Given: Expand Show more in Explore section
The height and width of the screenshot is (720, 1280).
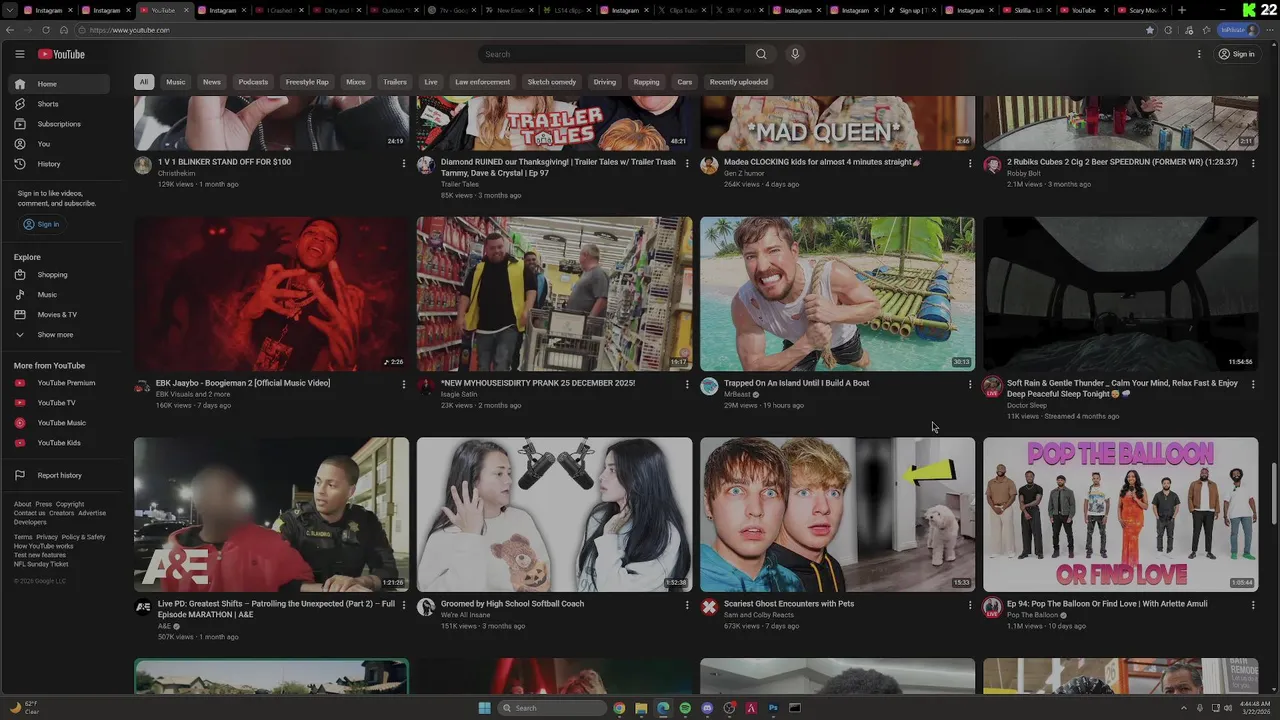Looking at the screenshot, I should [x=59, y=335].
